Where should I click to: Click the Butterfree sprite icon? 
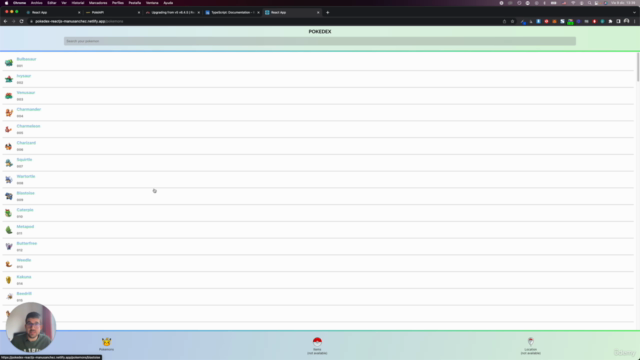[9, 247]
